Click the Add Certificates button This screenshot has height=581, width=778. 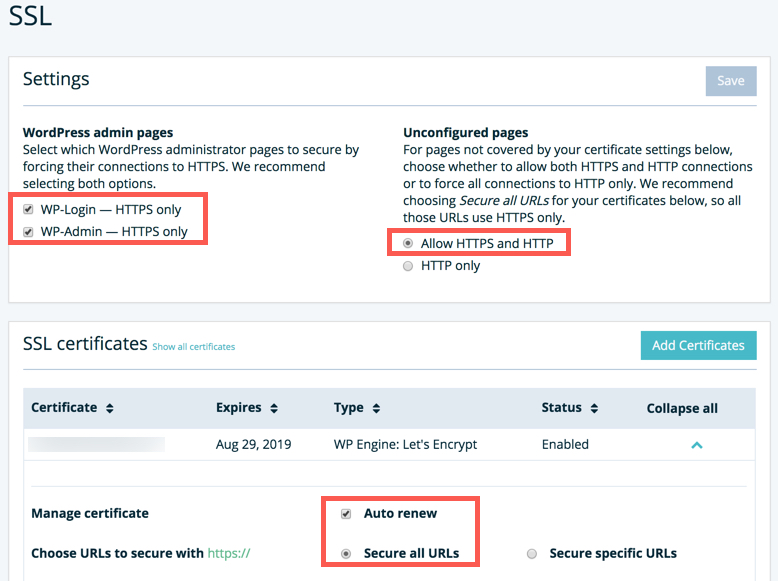(698, 345)
